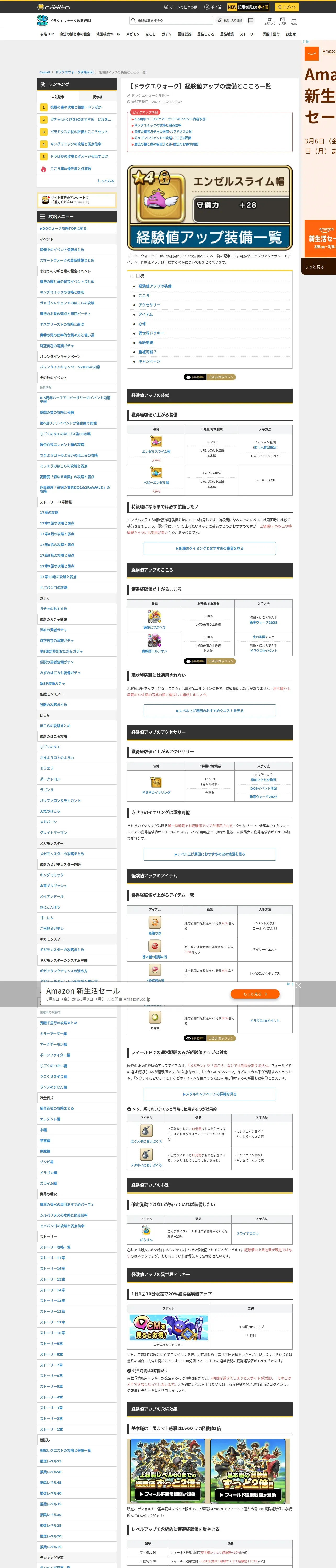This screenshot has height=1568, width=336.
Task: Click the ログイン button
Action: (286, 7)
